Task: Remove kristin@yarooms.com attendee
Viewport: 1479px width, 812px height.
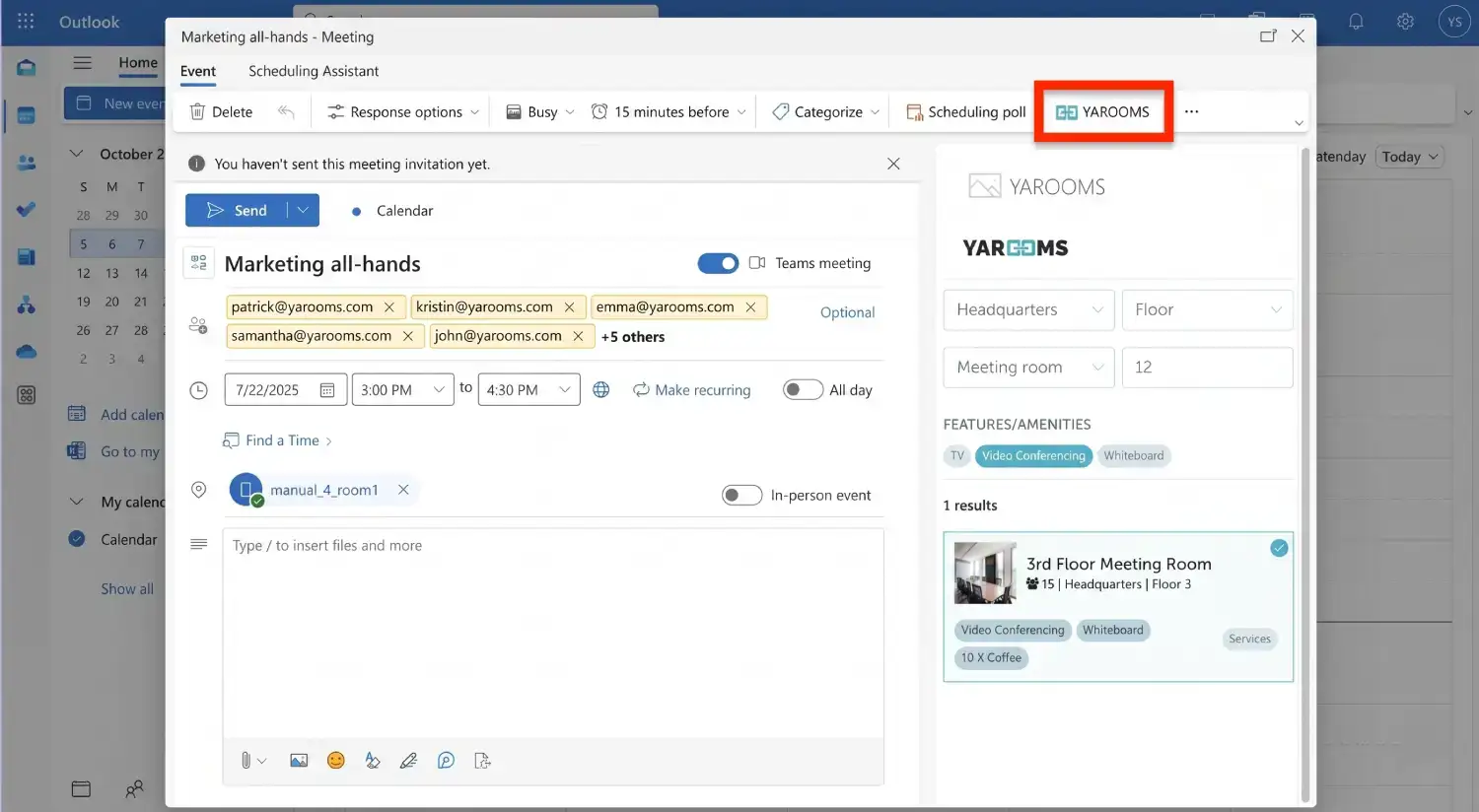Action: tap(569, 307)
